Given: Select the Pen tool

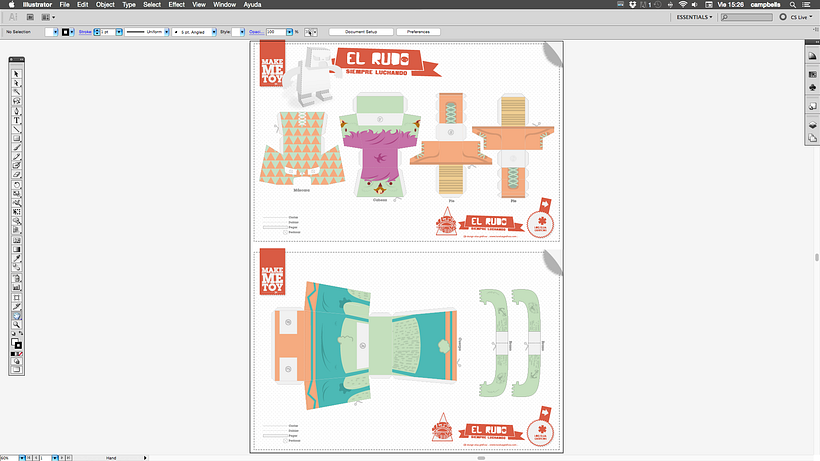Looking at the screenshot, I should click(16, 111).
